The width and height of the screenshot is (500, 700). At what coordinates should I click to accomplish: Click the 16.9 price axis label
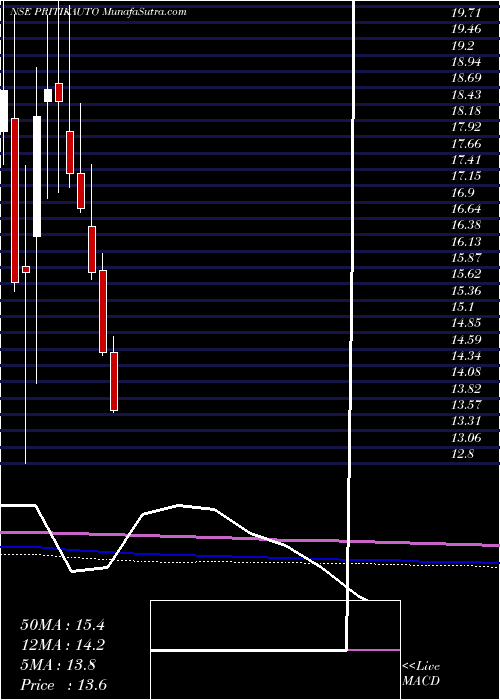tap(463, 192)
